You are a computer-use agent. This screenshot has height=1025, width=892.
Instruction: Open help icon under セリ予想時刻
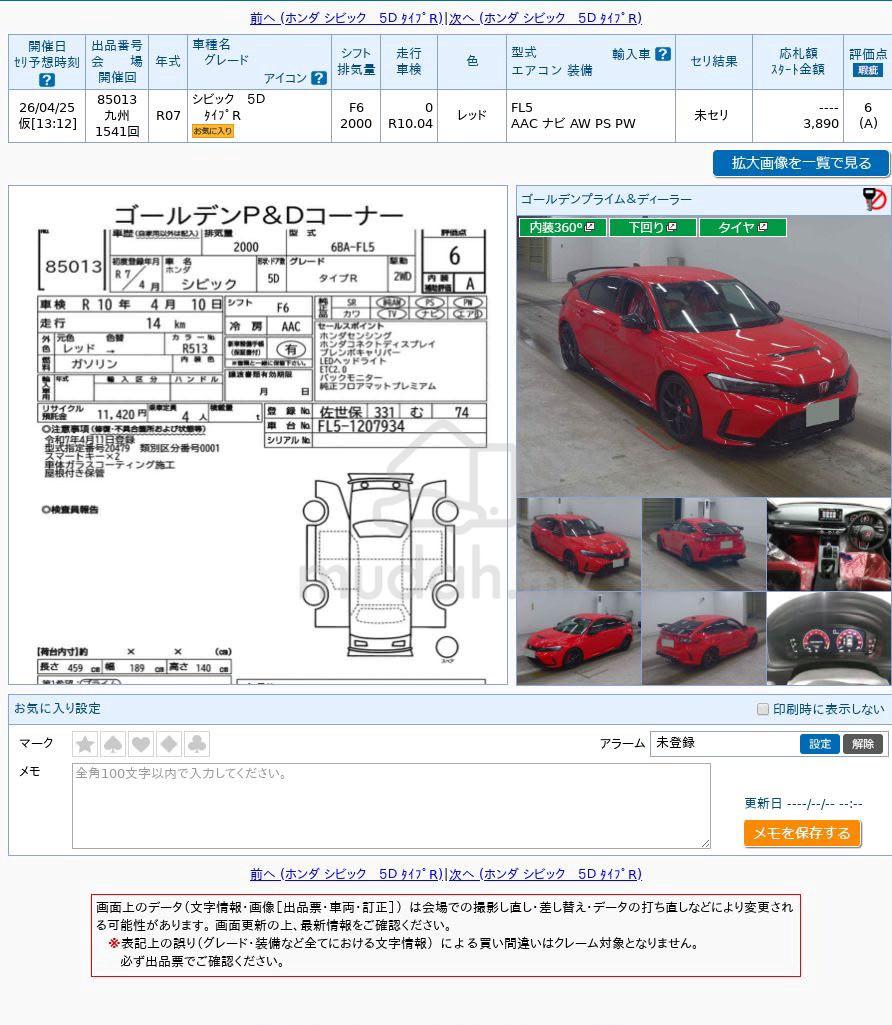tap(46, 80)
